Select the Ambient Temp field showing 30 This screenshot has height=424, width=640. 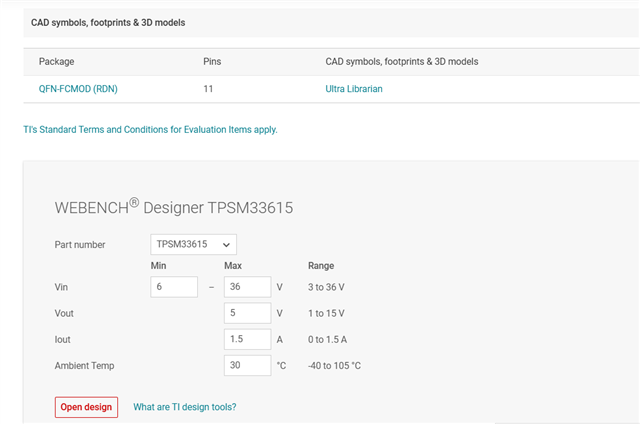pyautogui.click(x=247, y=365)
